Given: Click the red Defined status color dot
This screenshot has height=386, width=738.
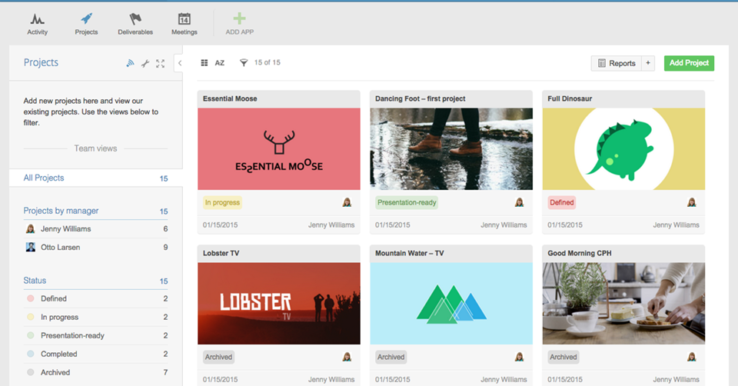Looking at the screenshot, I should [x=31, y=298].
